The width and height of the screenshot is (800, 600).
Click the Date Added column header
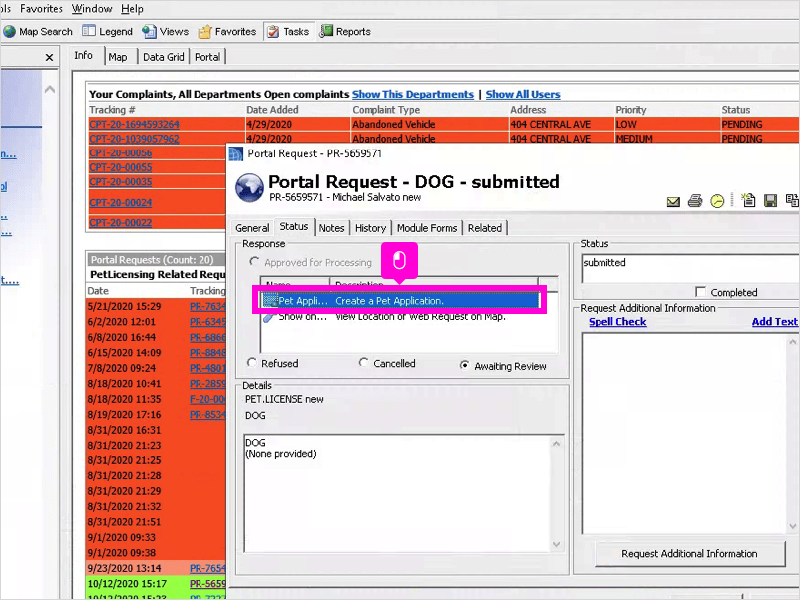tap(272, 110)
